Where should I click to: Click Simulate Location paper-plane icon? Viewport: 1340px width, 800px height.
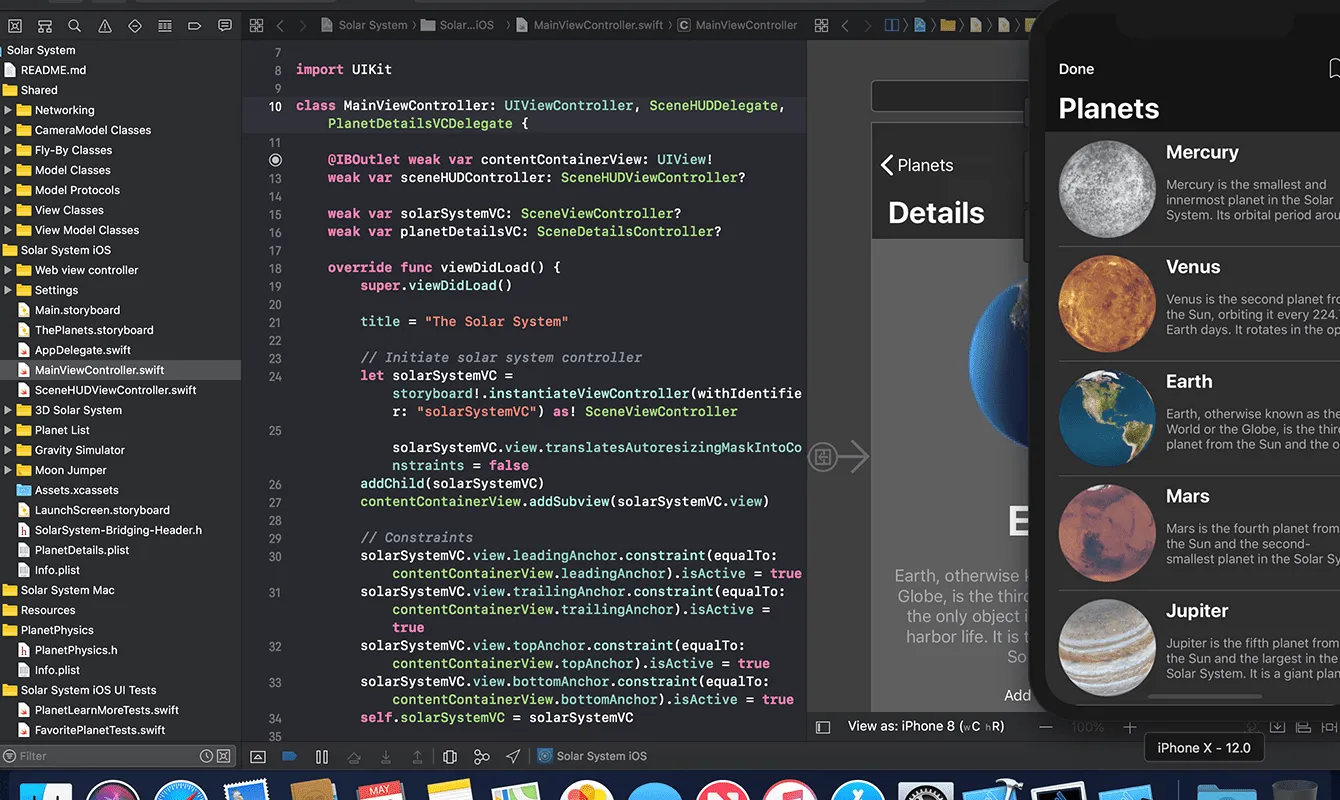513,756
